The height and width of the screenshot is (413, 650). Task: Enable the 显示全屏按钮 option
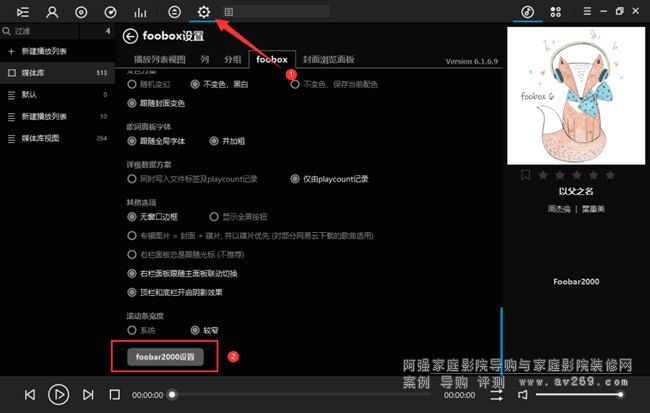point(214,216)
